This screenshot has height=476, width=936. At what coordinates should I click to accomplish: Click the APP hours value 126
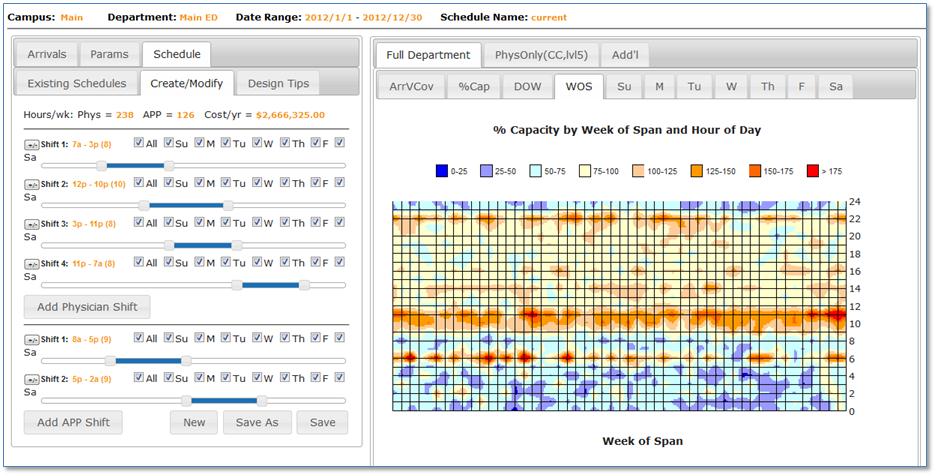coord(186,115)
